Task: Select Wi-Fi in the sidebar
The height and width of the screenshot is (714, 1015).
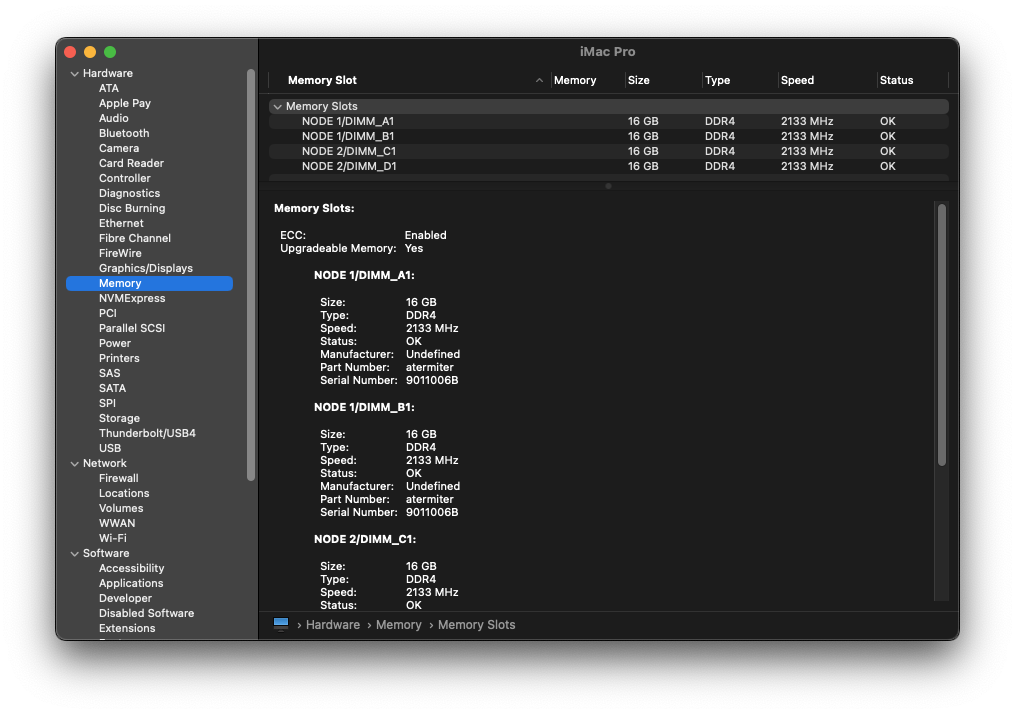Action: coord(113,538)
